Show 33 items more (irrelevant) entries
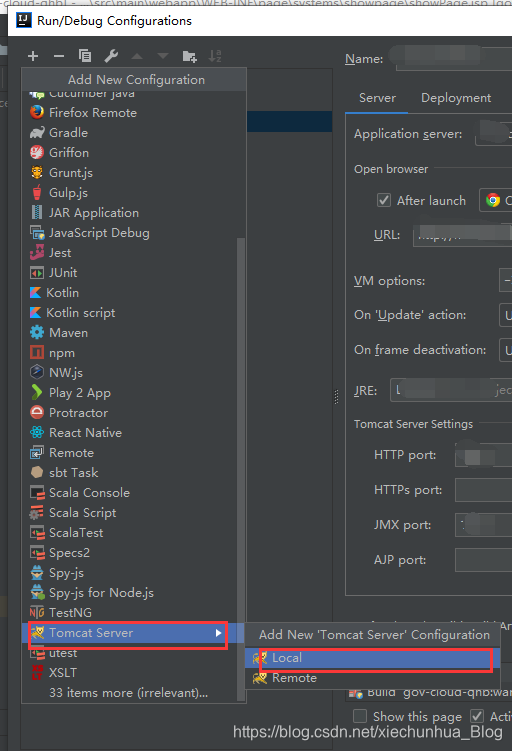Screen dimensions: 512x751 pyautogui.click(x=128, y=693)
